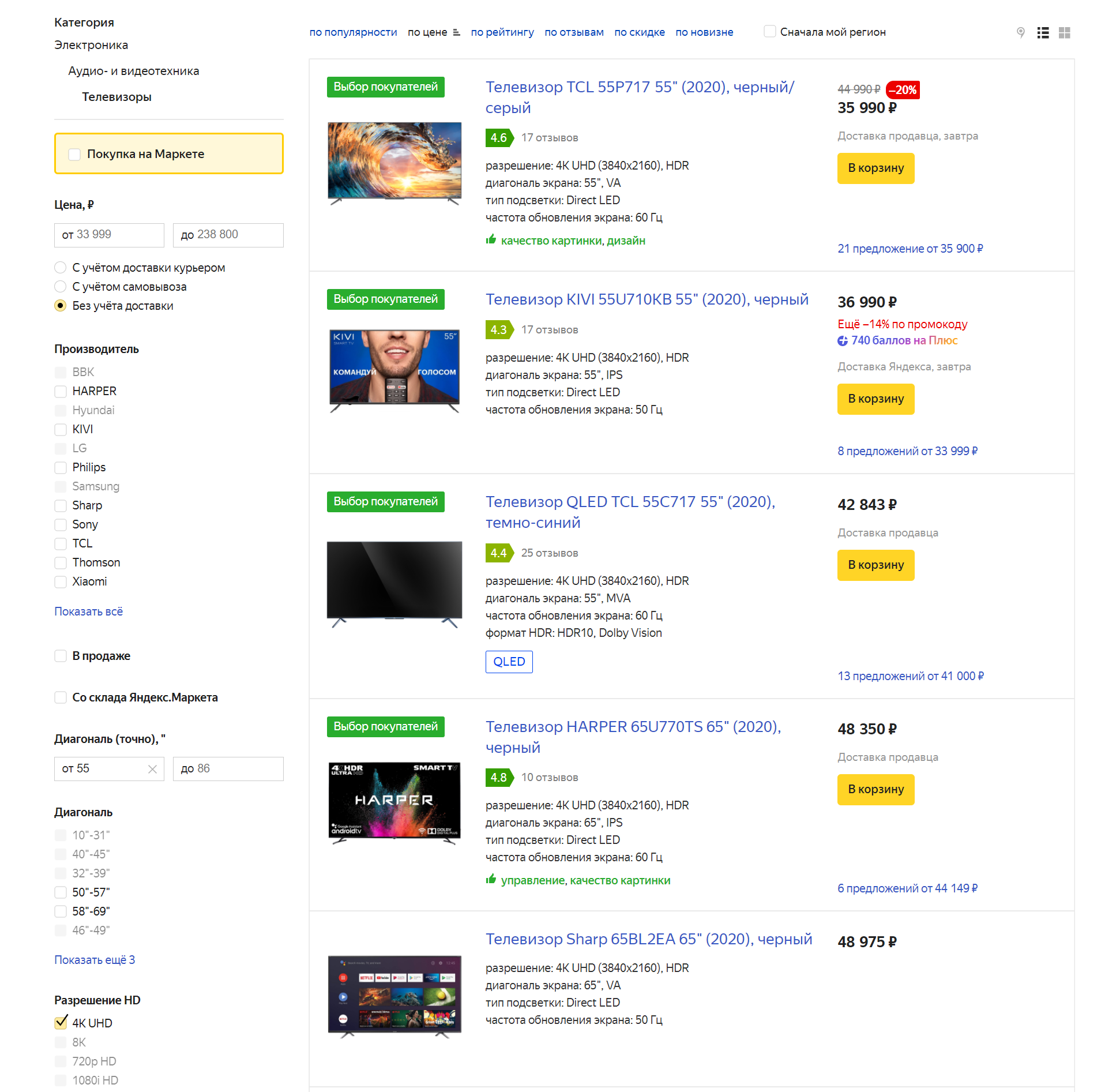Enable 'Покупка на Маркете' checkbox

point(74,154)
